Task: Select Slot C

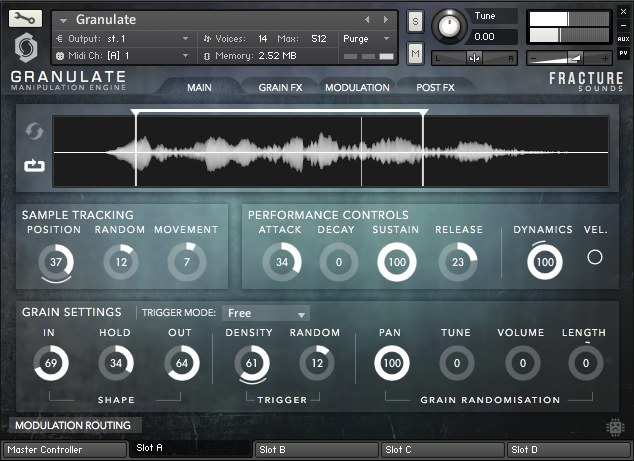Action: pos(443,450)
